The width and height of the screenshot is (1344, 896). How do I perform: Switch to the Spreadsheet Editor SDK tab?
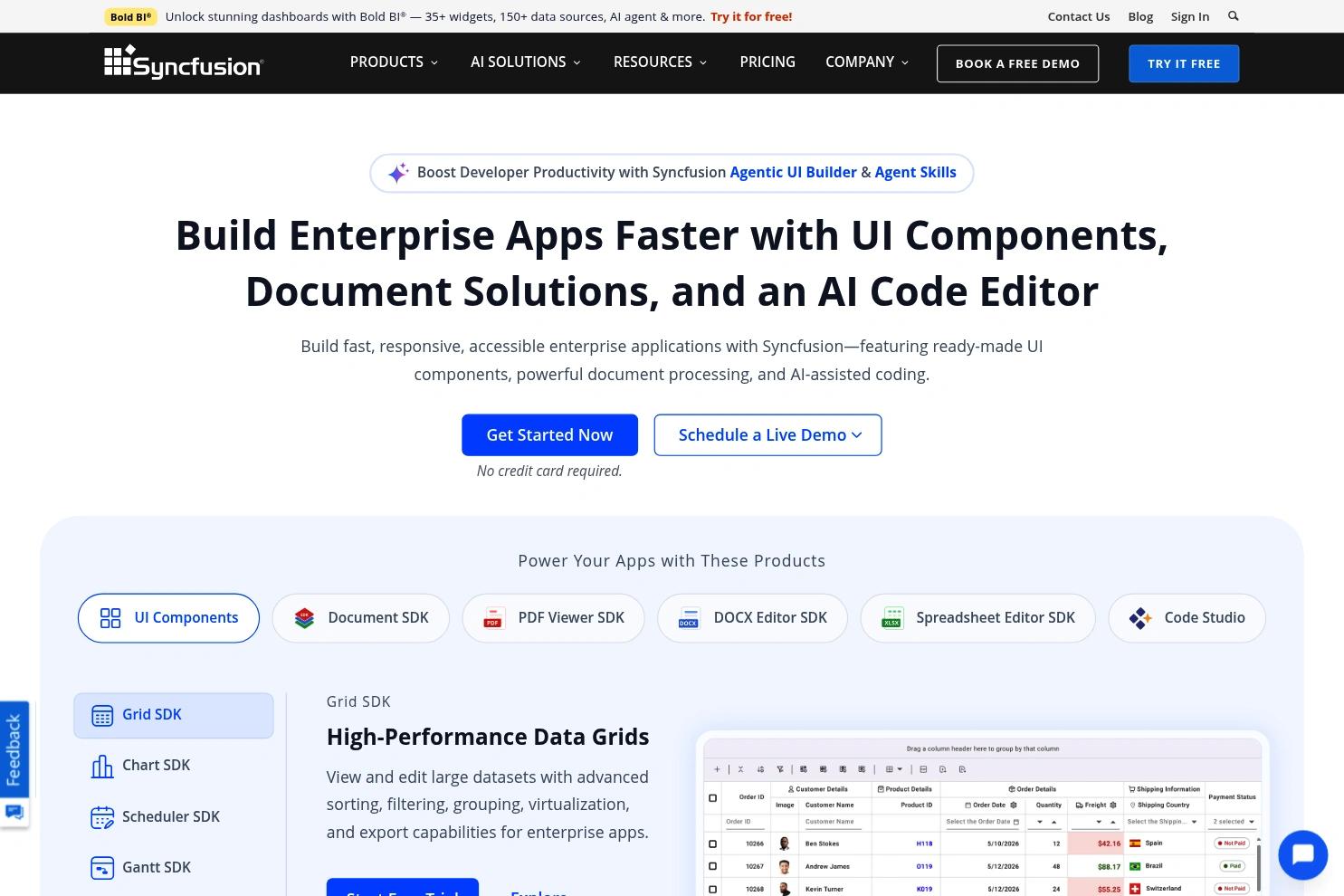tap(978, 618)
